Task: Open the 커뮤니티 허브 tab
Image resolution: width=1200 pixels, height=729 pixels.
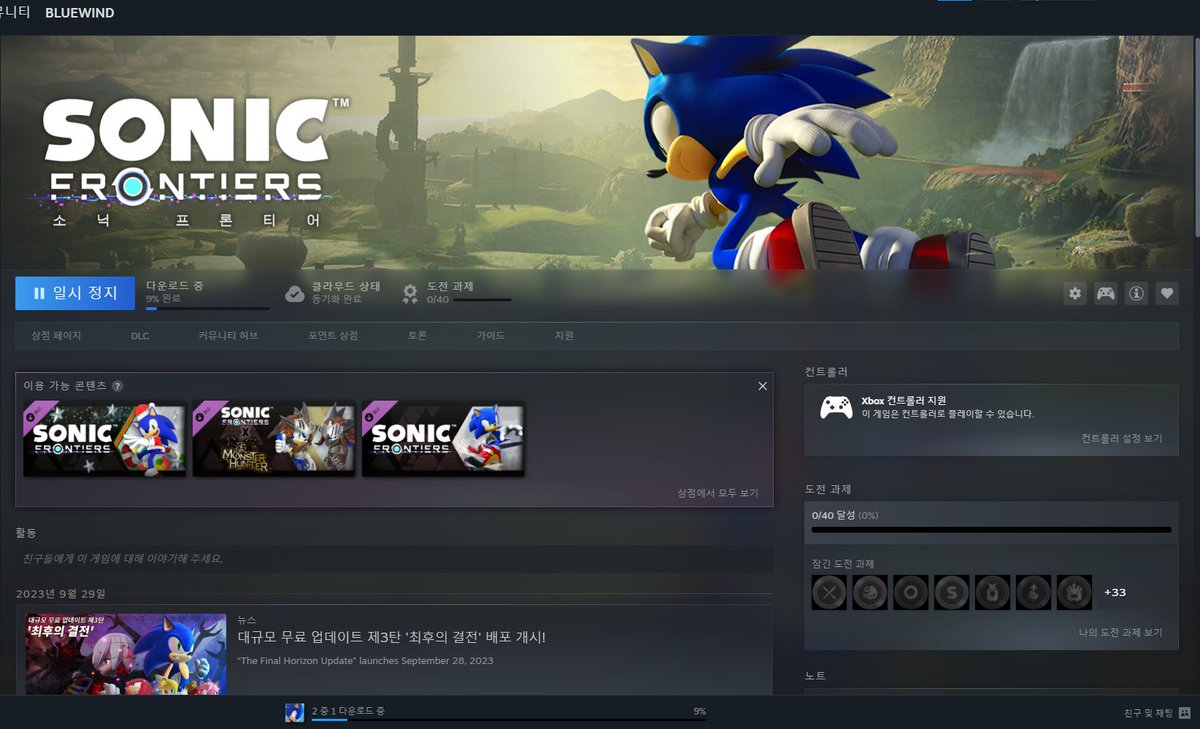Action: (228, 336)
